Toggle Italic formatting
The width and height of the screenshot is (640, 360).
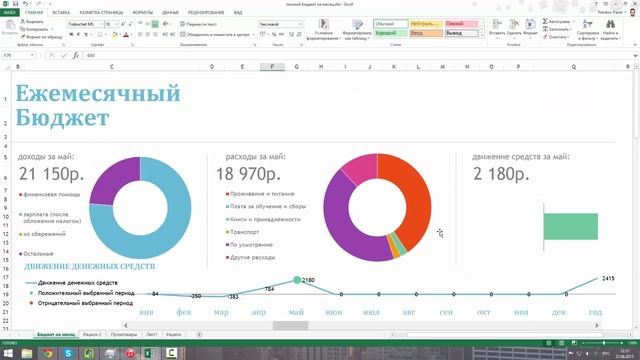pyautogui.click(x=78, y=35)
